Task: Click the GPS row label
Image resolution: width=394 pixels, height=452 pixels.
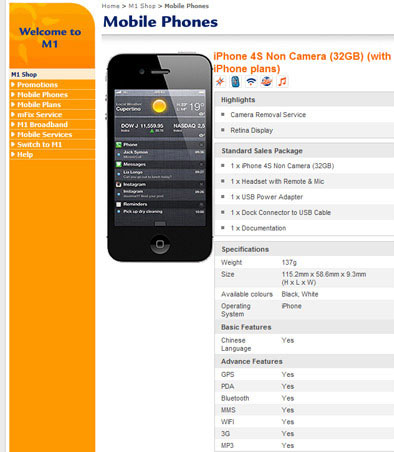Action: (228, 375)
